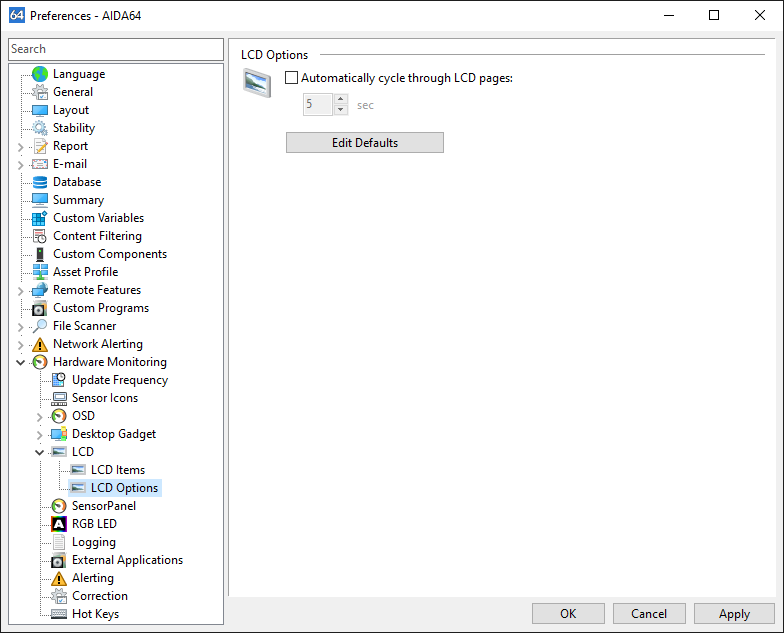Viewport: 784px width, 633px height.
Task: Open the LCD Items page
Action: 118,470
